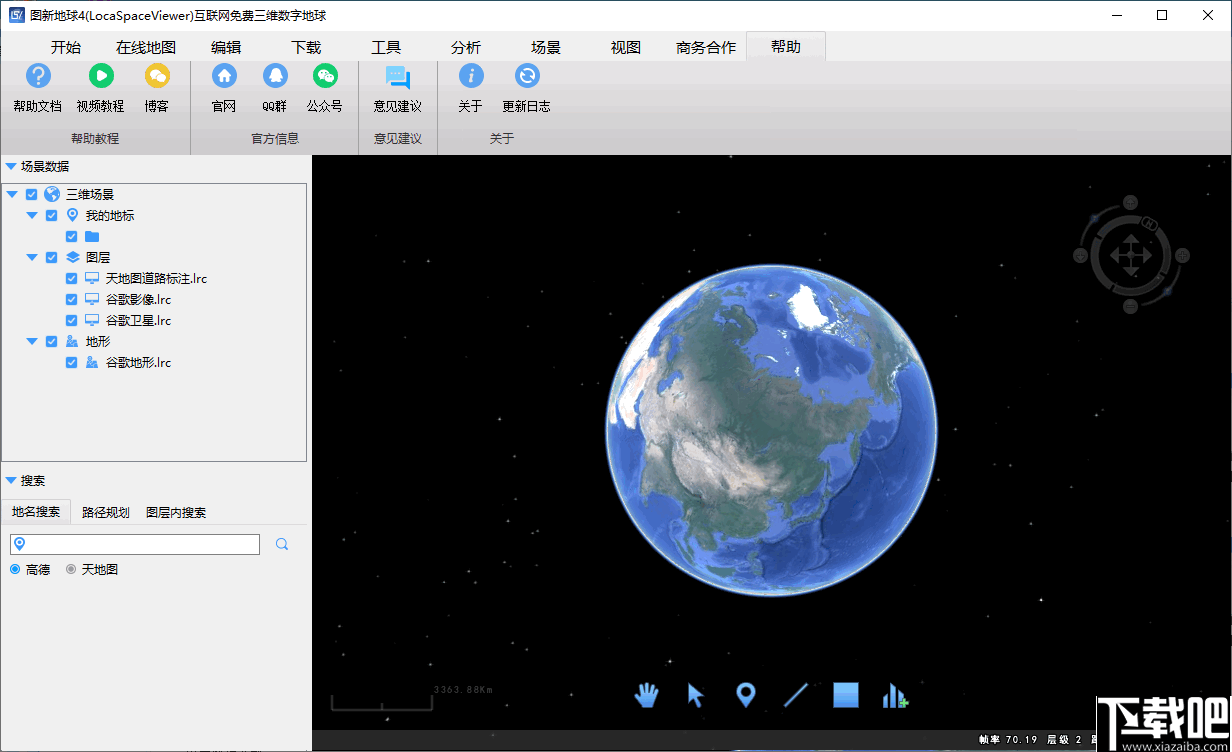Select the line drawing tool below the globe
The height and width of the screenshot is (752, 1232).
coord(795,694)
